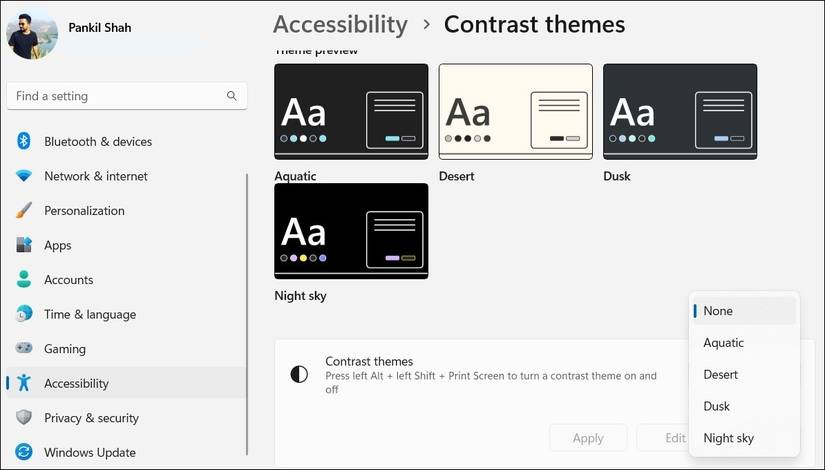Click the Find a setting search field
Viewport: 825px width, 470px height.
(127, 96)
